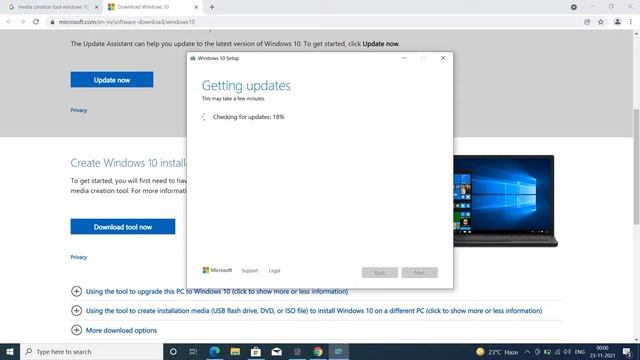
Task: Click the Update now button
Action: [x=112, y=80]
